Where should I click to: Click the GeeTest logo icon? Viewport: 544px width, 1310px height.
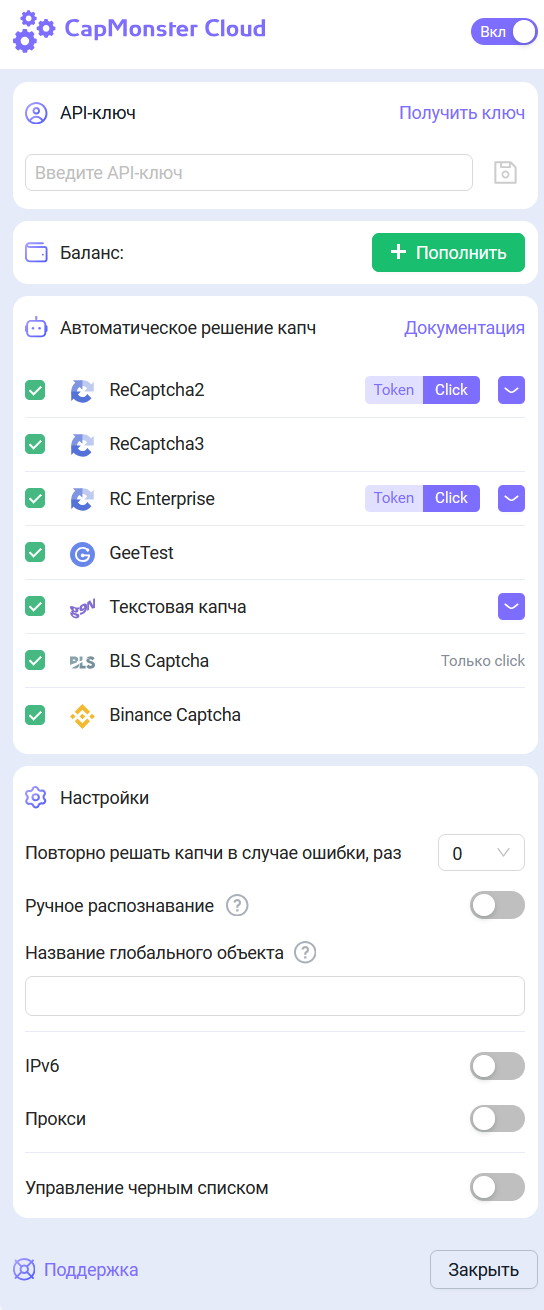(x=82, y=553)
